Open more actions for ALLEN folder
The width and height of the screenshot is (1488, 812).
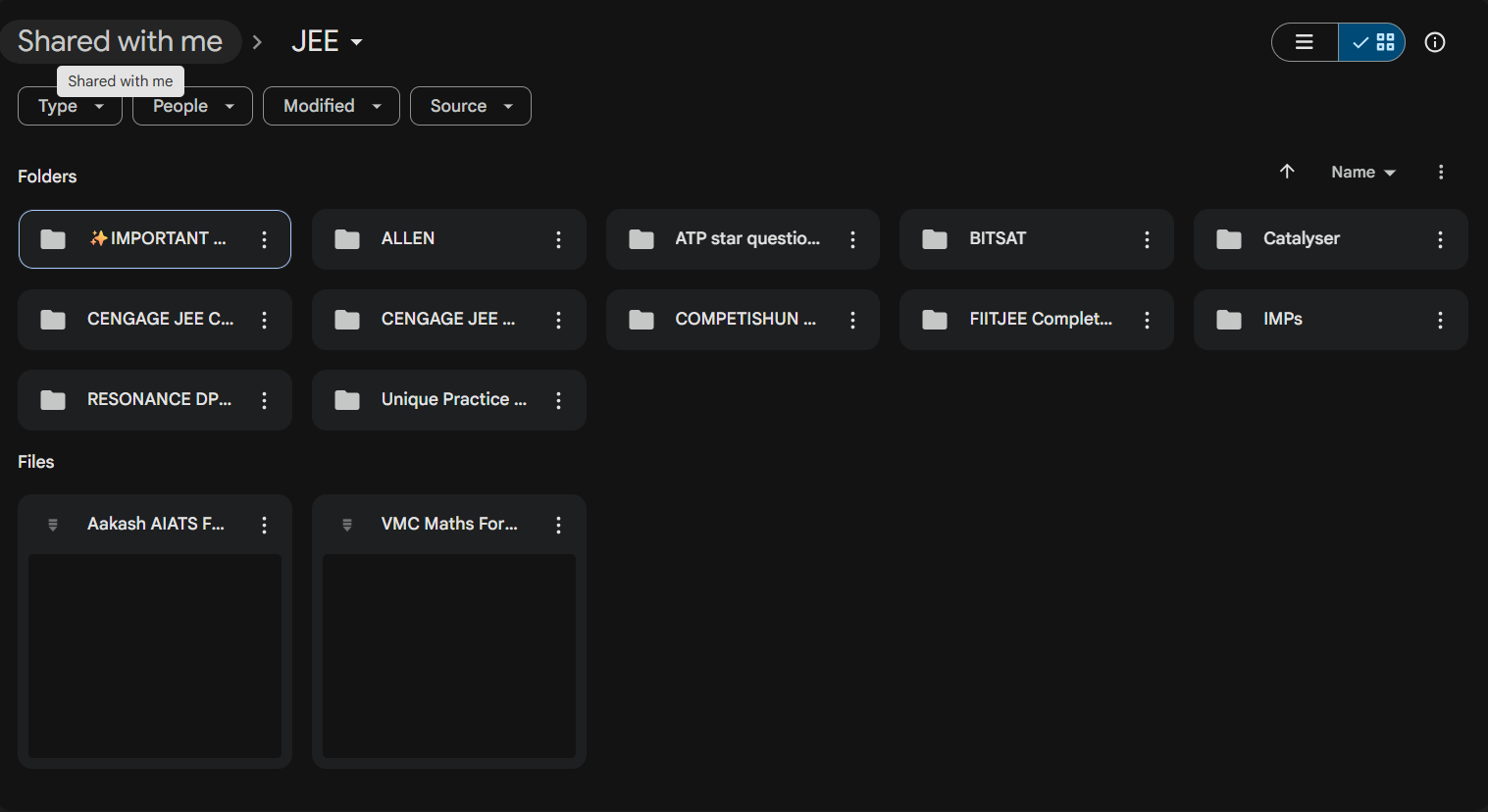click(558, 239)
